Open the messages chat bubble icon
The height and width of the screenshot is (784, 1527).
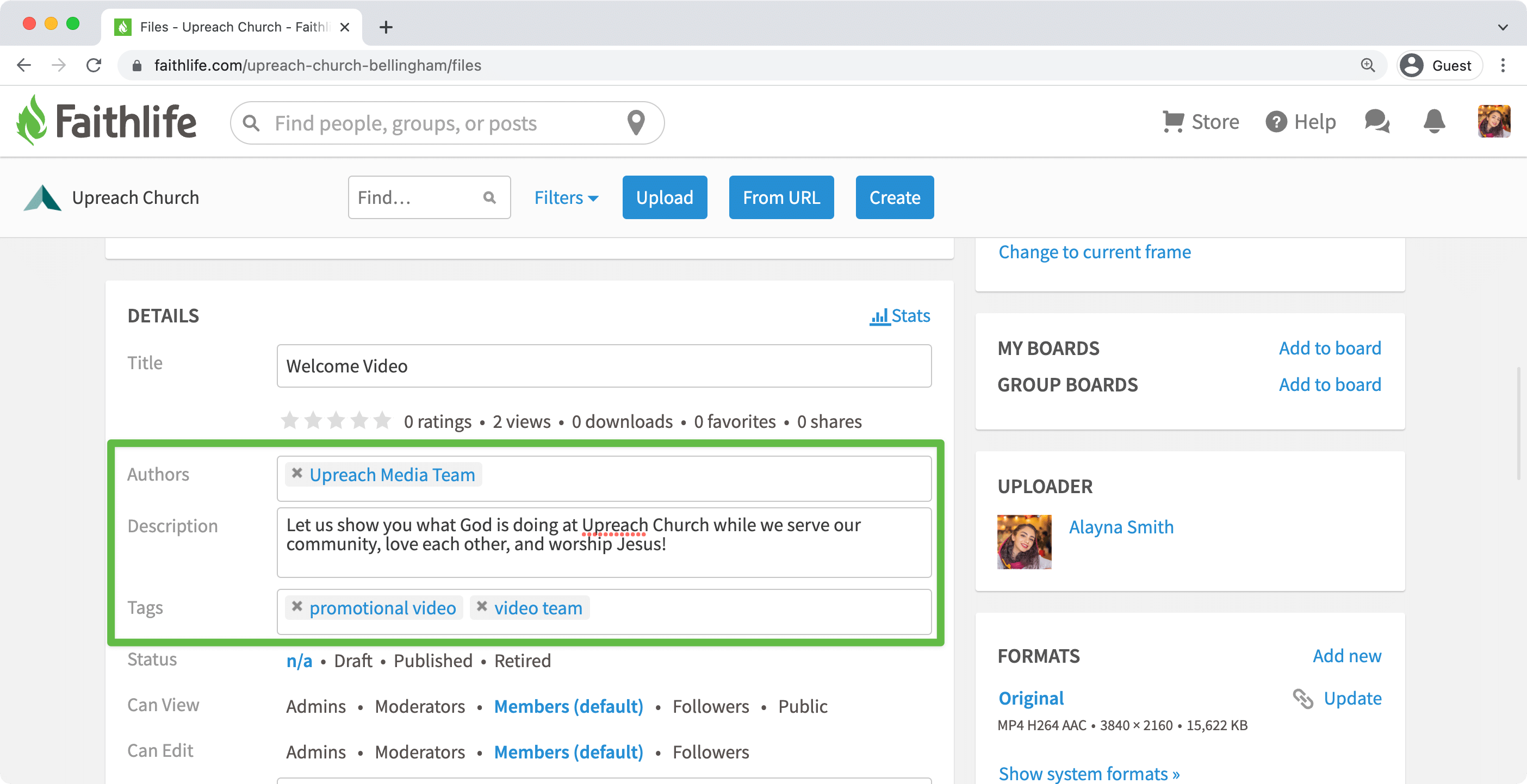pyautogui.click(x=1377, y=121)
